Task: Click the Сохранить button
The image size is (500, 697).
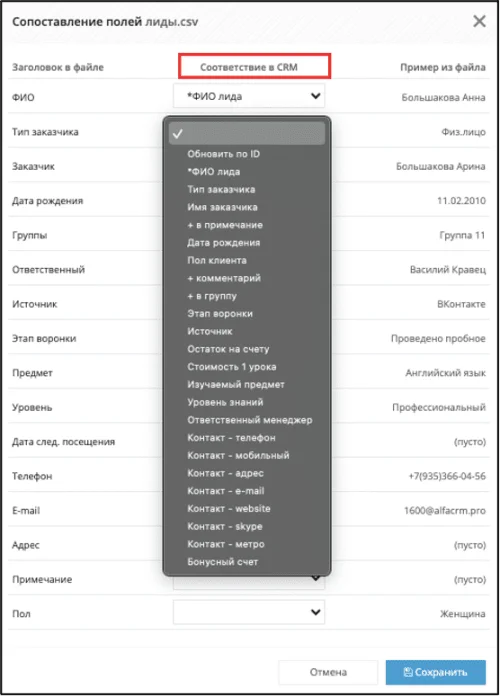Action: (436, 672)
